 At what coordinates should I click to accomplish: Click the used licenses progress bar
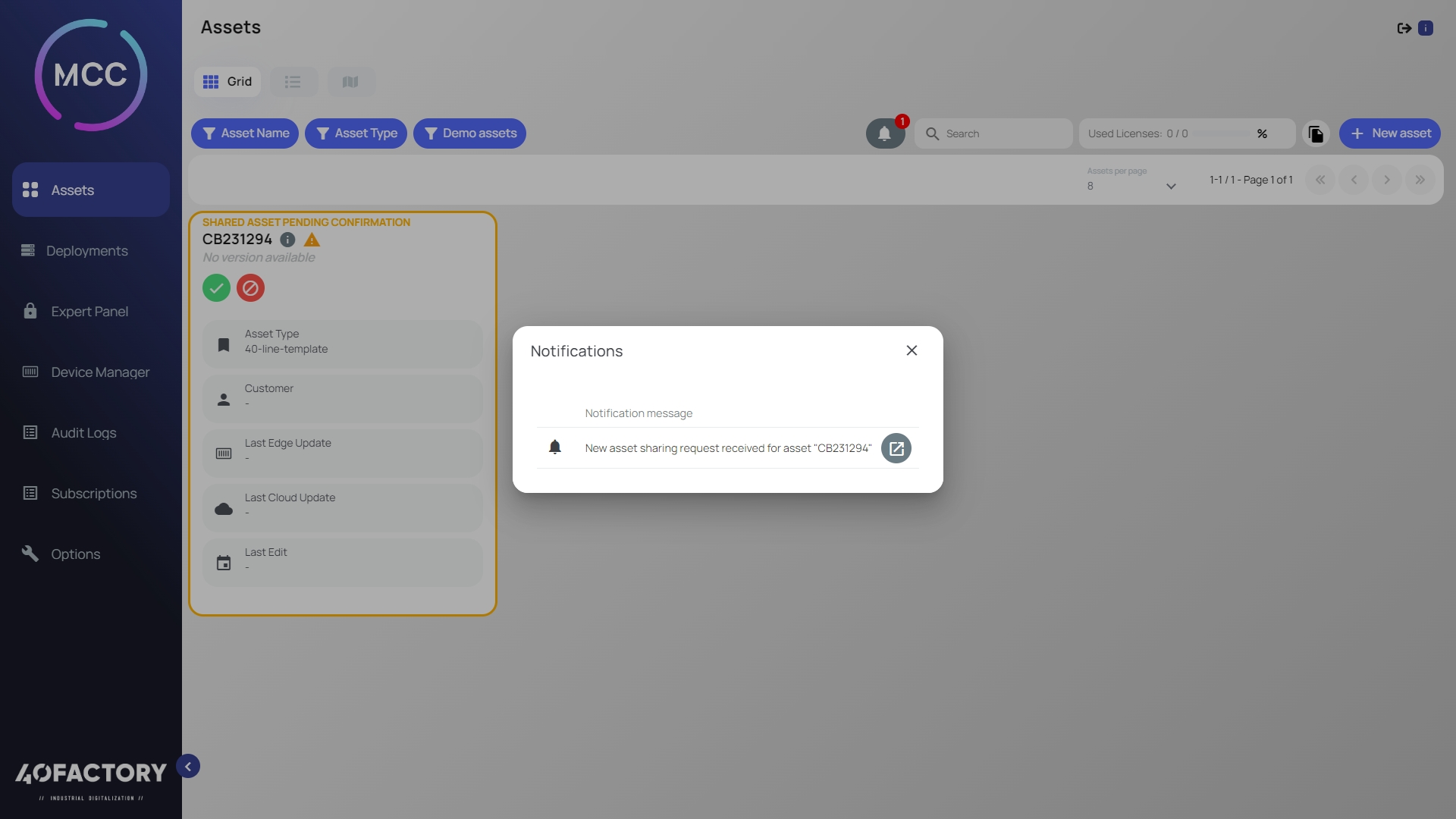pyautogui.click(x=1220, y=133)
